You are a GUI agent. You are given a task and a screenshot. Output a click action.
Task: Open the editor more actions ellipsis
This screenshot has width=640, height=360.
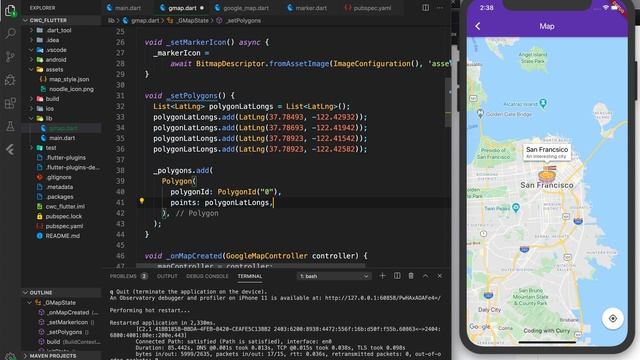(x=440, y=8)
